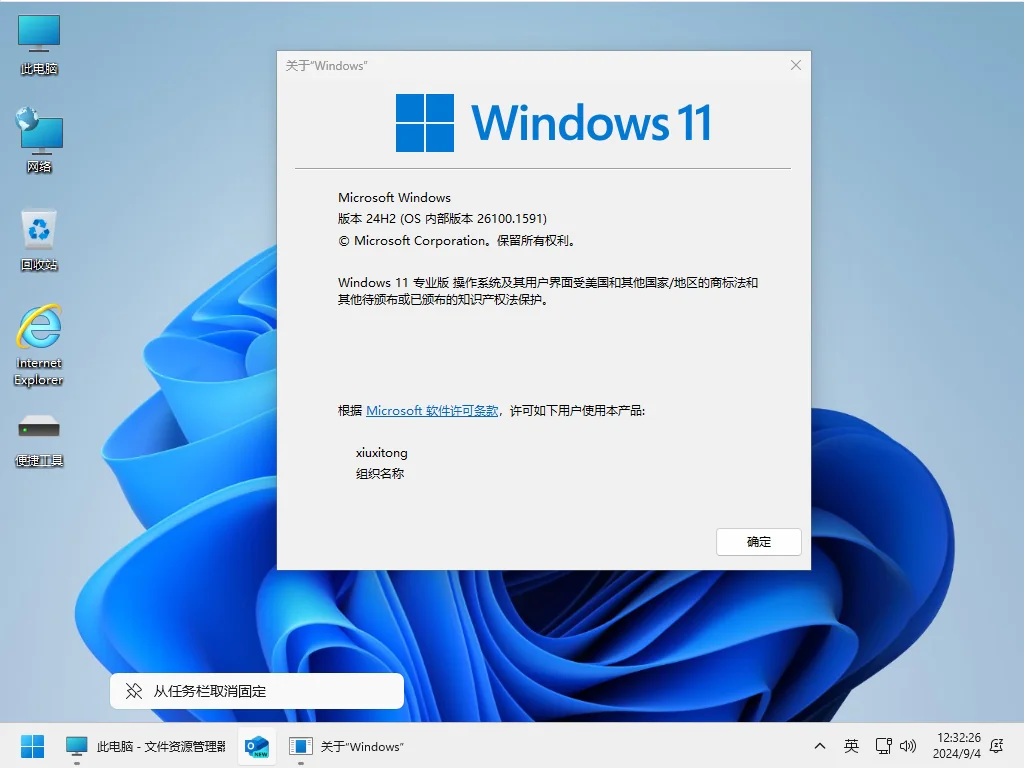The width and height of the screenshot is (1024, 768).
Task: Choose 从任务栏取消固定 in the popup menu
Action: pos(257,691)
